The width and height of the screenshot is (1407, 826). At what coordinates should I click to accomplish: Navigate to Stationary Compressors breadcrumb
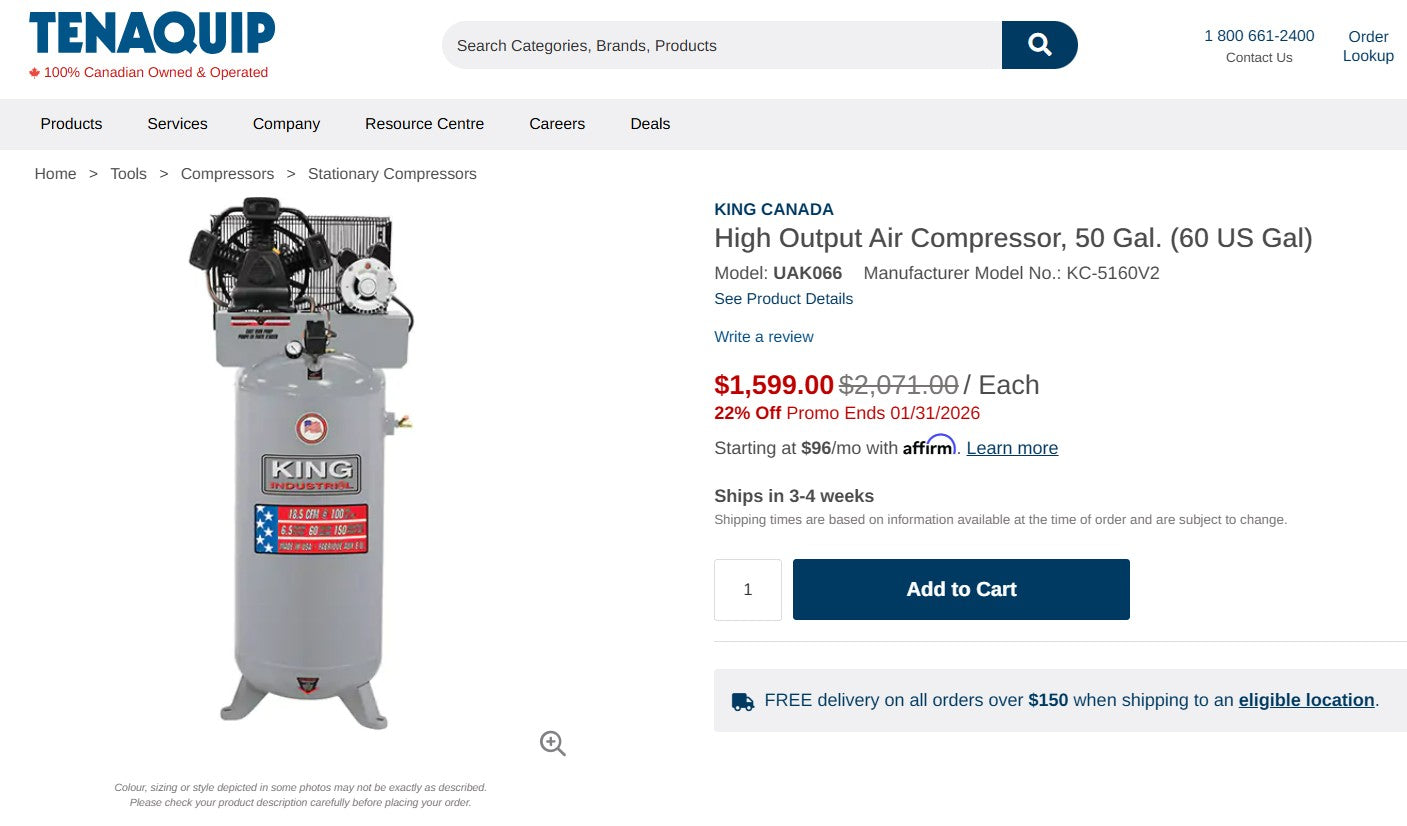click(x=392, y=173)
